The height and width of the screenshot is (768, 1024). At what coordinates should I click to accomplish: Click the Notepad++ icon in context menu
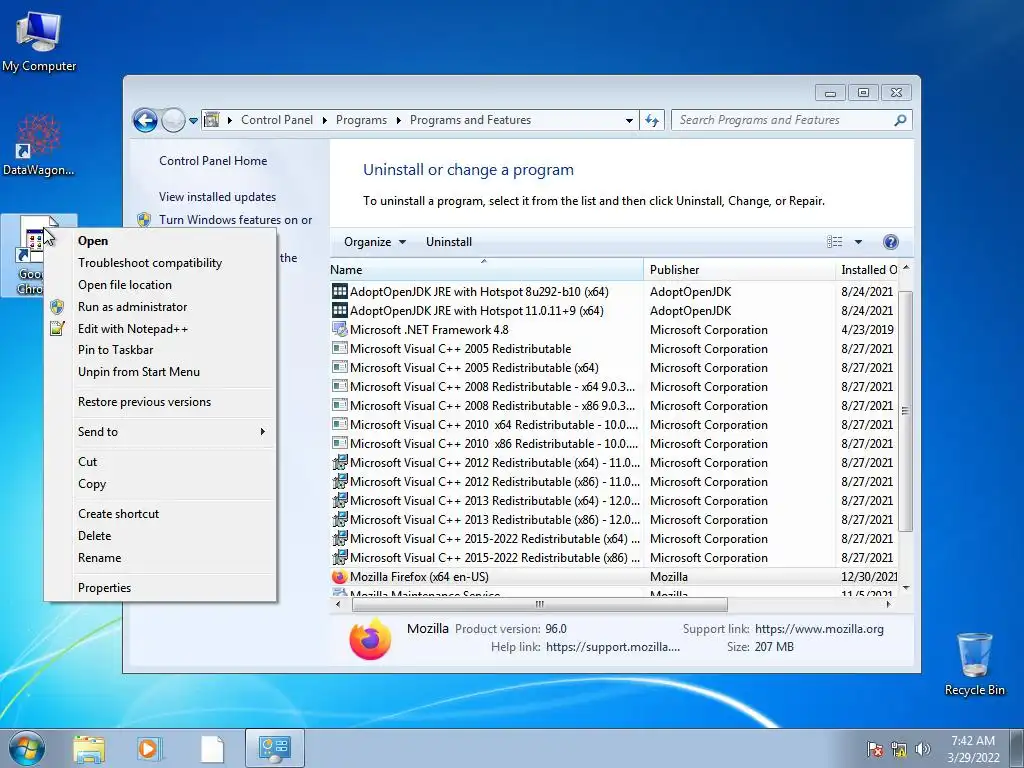pos(57,328)
